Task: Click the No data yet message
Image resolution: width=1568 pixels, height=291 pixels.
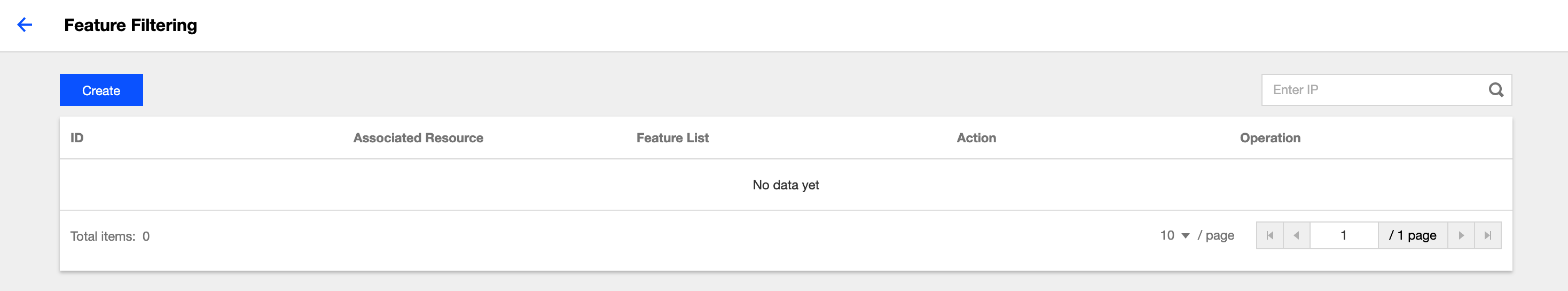Action: (785, 185)
